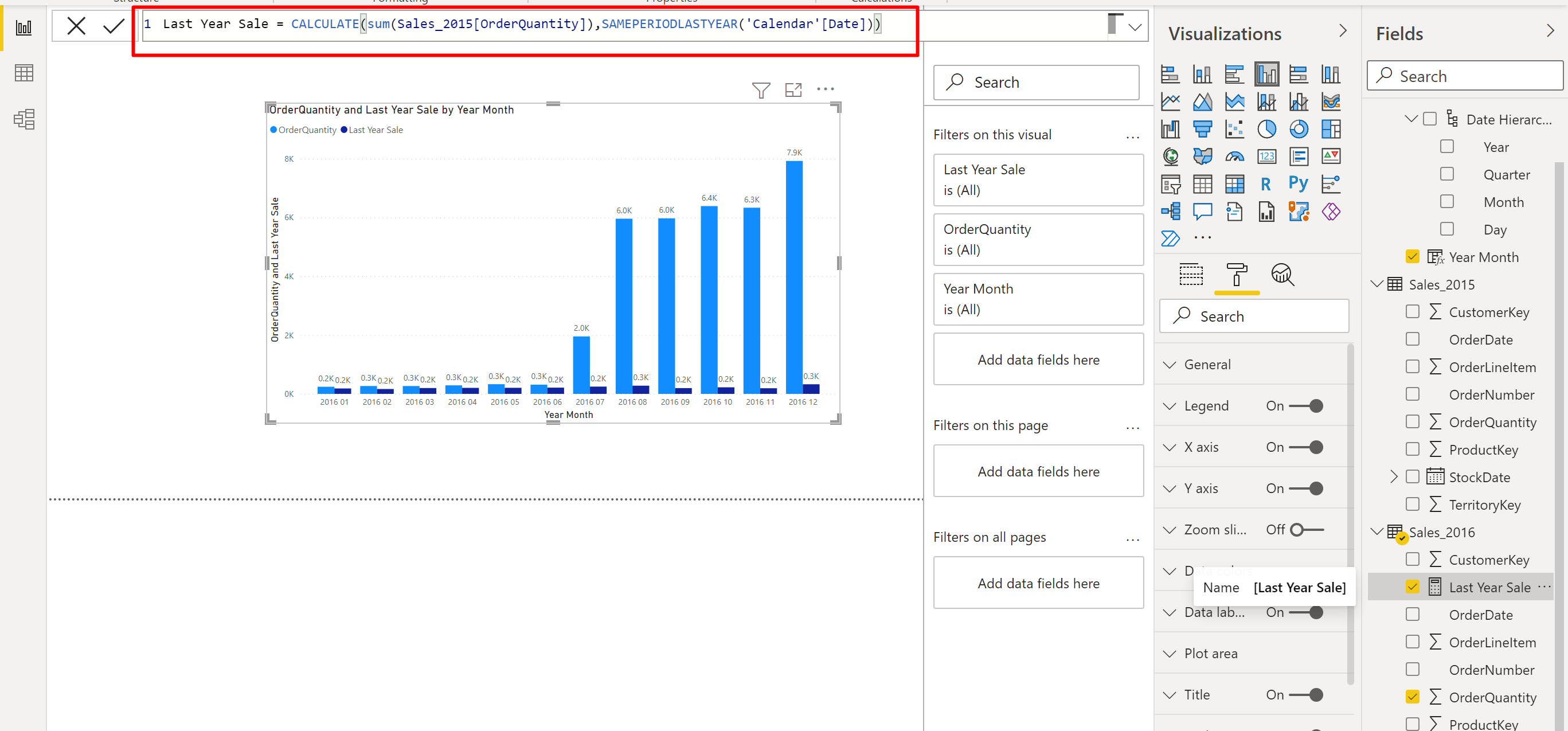Check the StockDate field checkbox
This screenshot has width=1568, height=731.
click(1412, 476)
